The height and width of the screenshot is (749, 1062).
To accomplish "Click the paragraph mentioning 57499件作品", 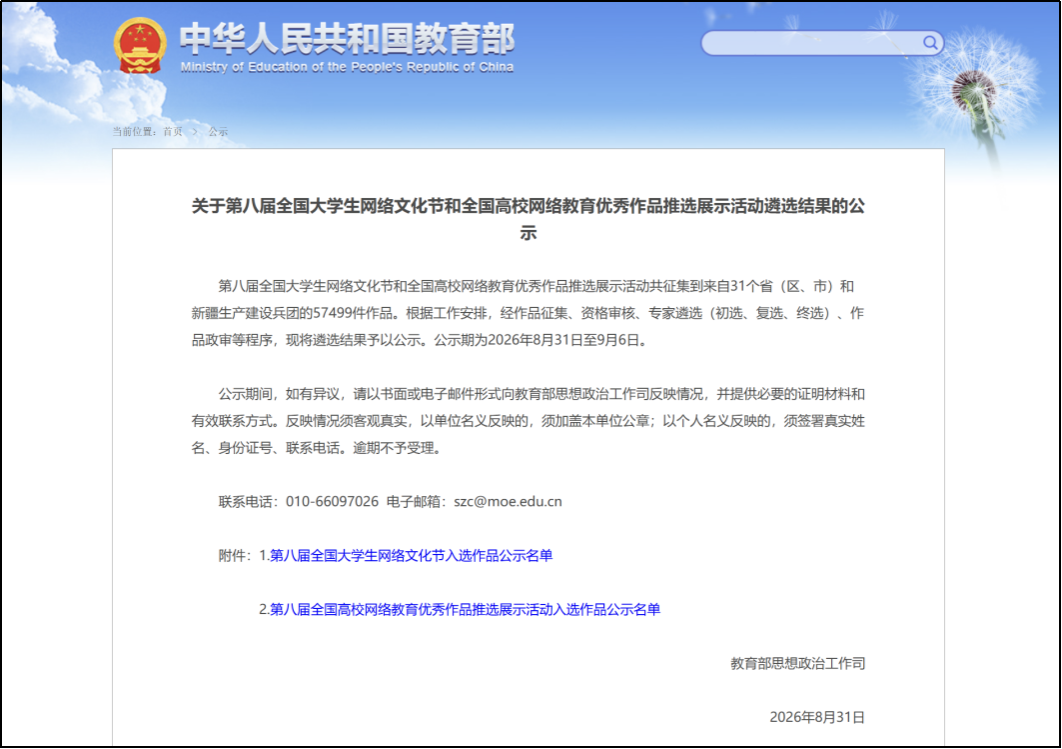I will pyautogui.click(x=528, y=313).
